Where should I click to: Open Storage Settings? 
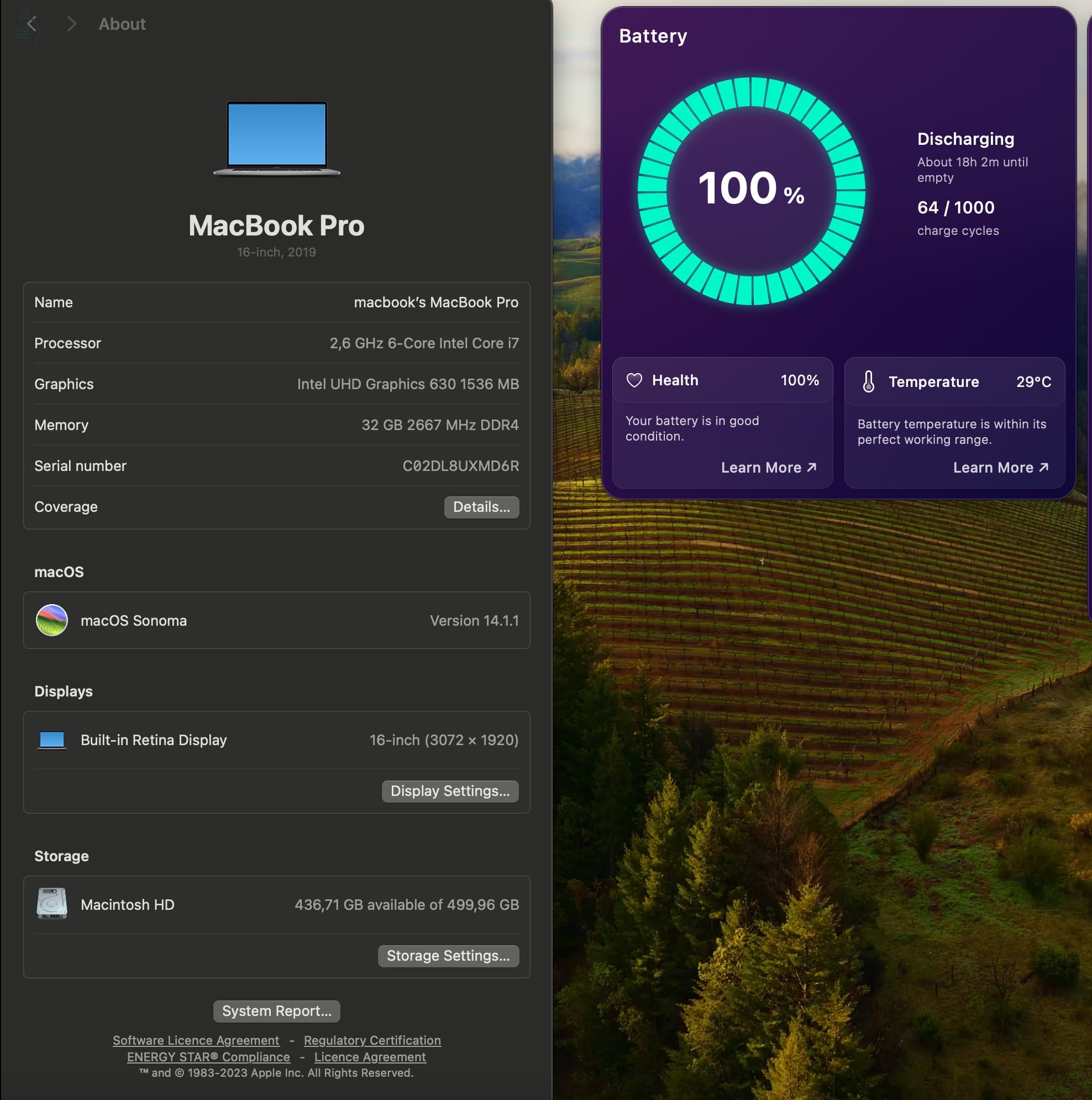click(x=448, y=955)
